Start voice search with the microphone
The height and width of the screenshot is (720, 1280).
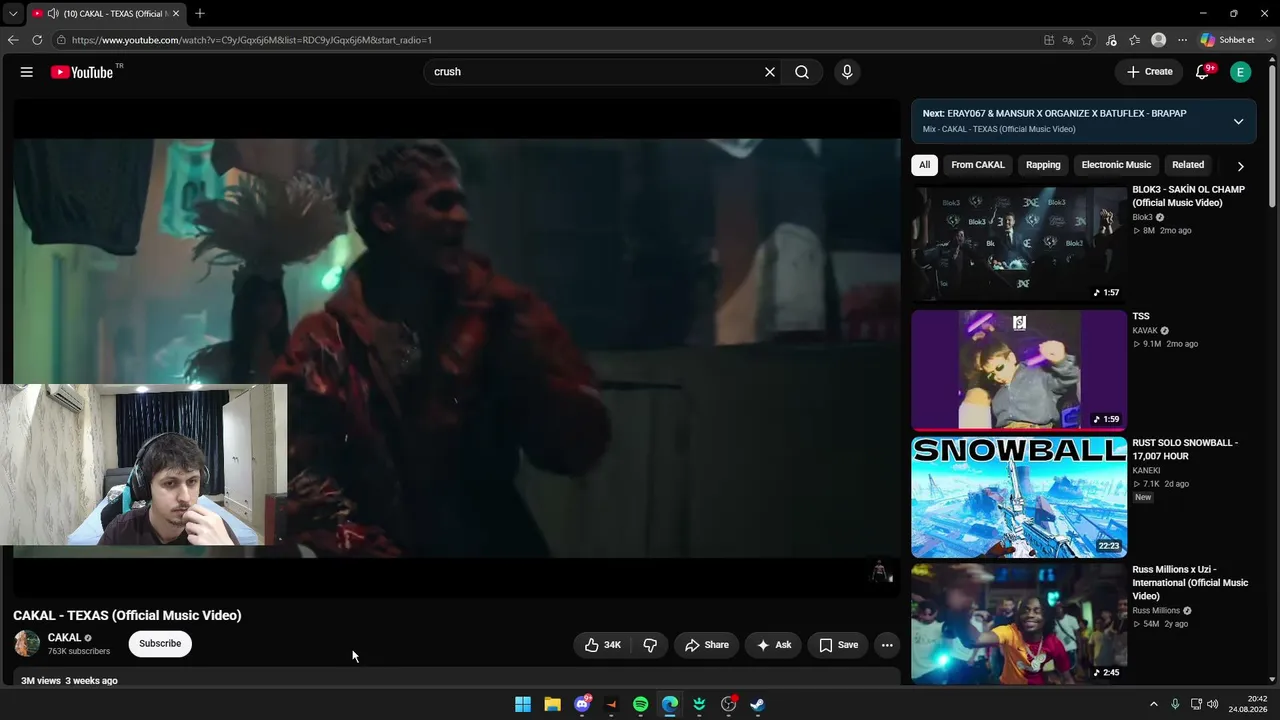(x=847, y=72)
